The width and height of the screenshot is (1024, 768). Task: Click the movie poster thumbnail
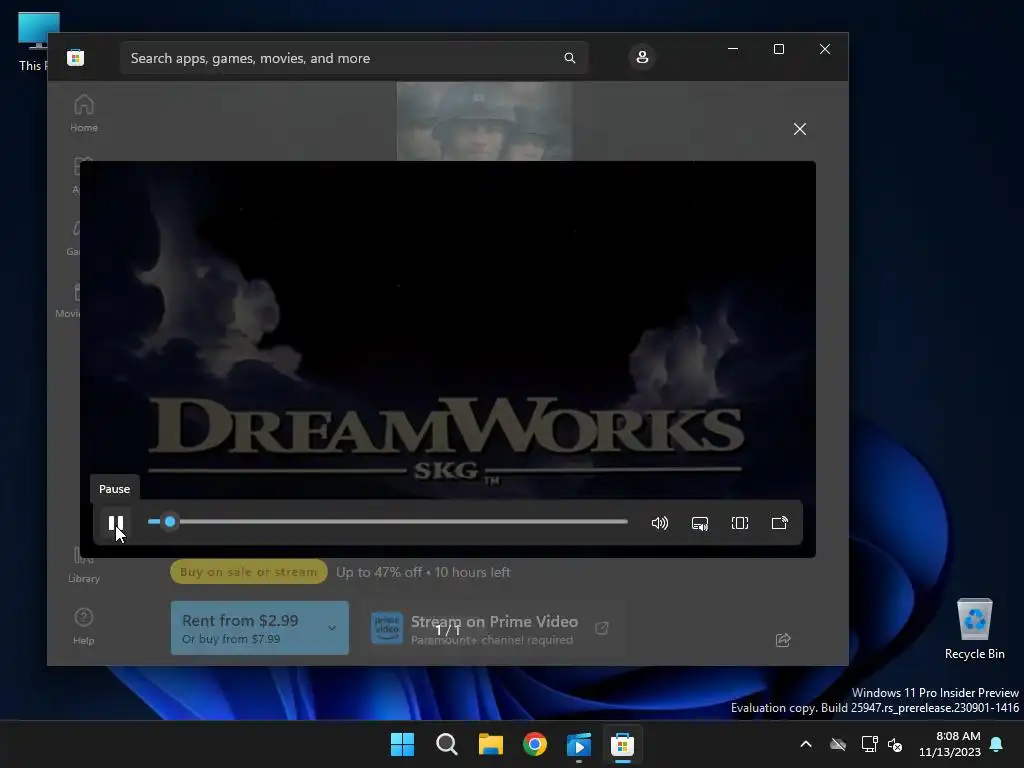484,121
